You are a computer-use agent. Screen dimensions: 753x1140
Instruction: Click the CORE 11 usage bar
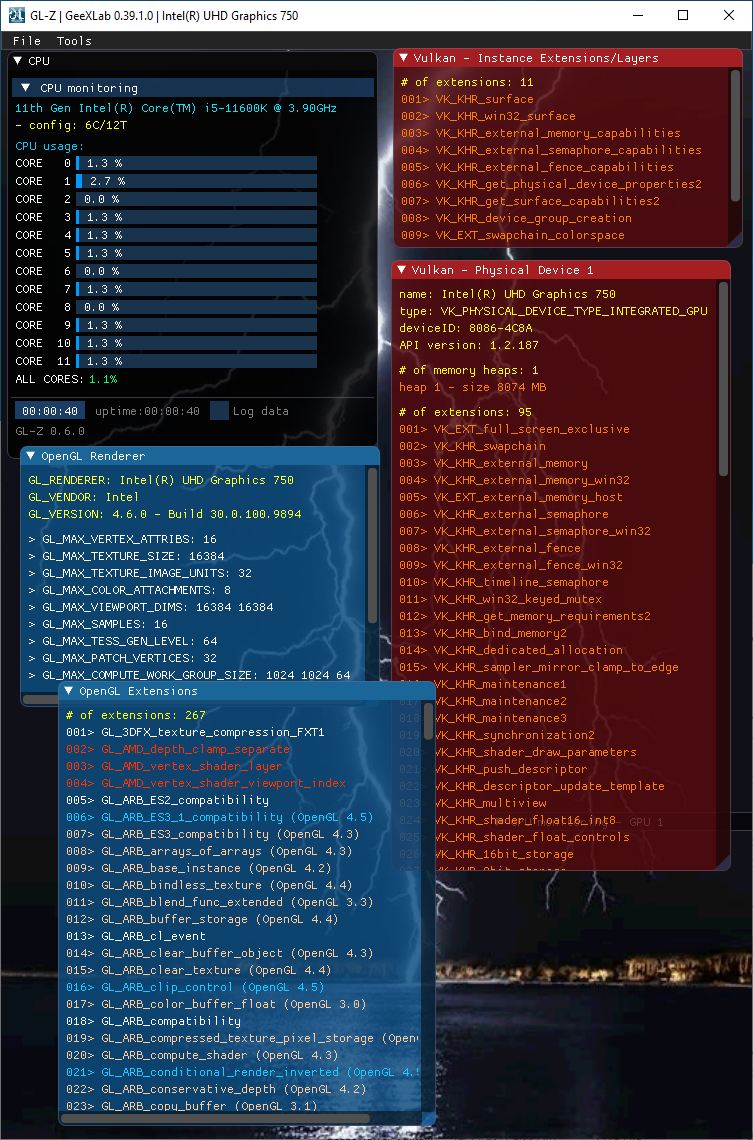(196, 361)
